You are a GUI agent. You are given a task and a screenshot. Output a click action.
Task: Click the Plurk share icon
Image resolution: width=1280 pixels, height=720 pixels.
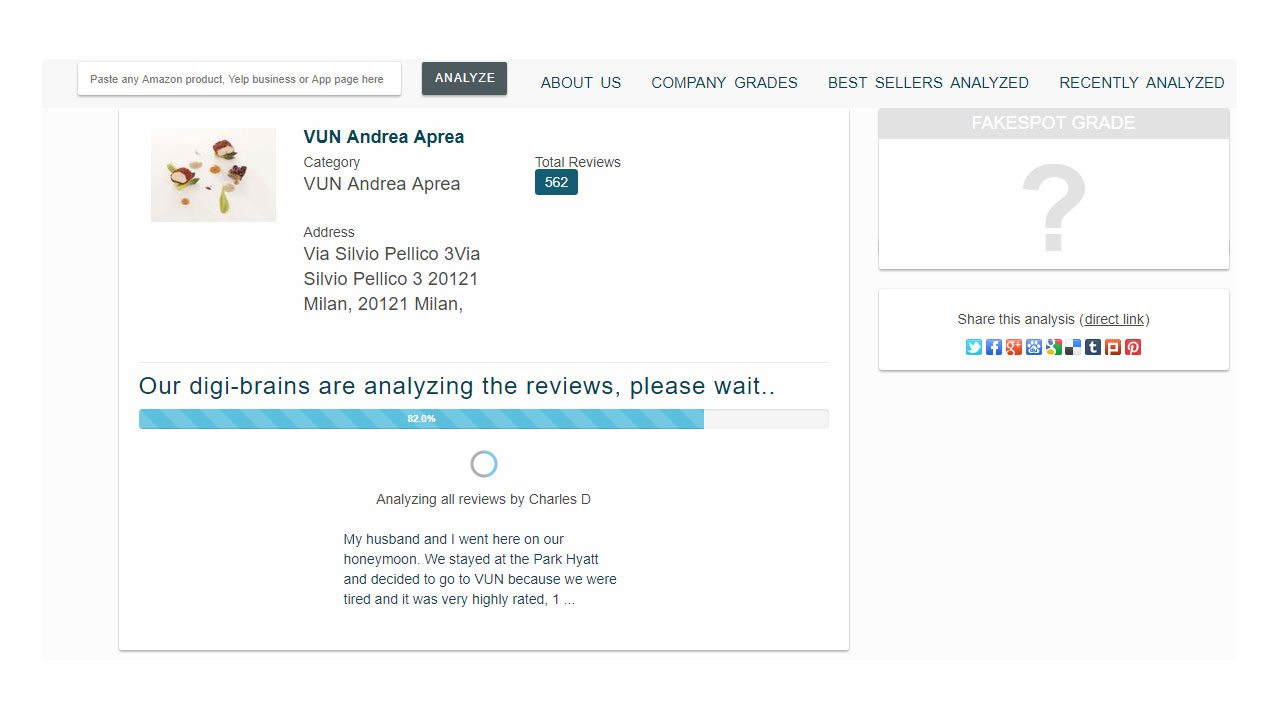coord(1113,347)
